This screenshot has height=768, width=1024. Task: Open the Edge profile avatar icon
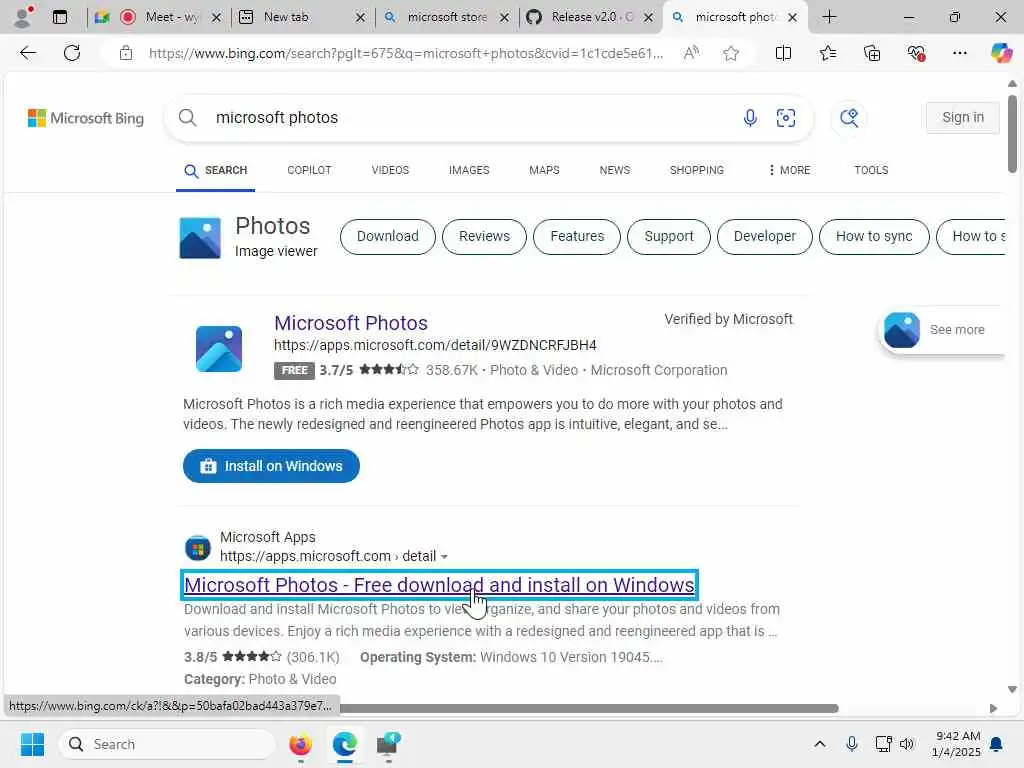pyautogui.click(x=23, y=17)
